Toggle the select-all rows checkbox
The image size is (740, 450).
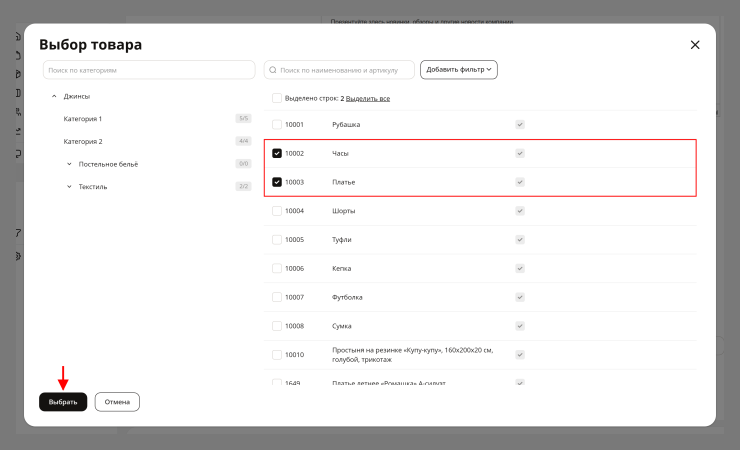pyautogui.click(x=277, y=98)
